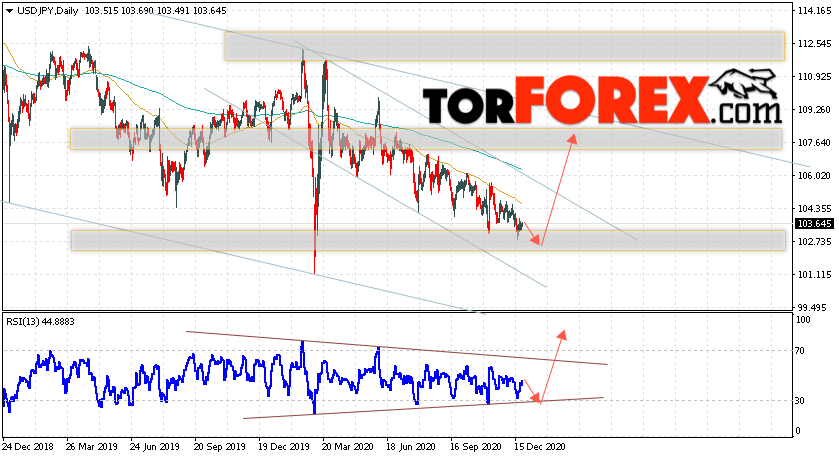Select the upper resistance zone rectangle near 112.545

[505, 46]
